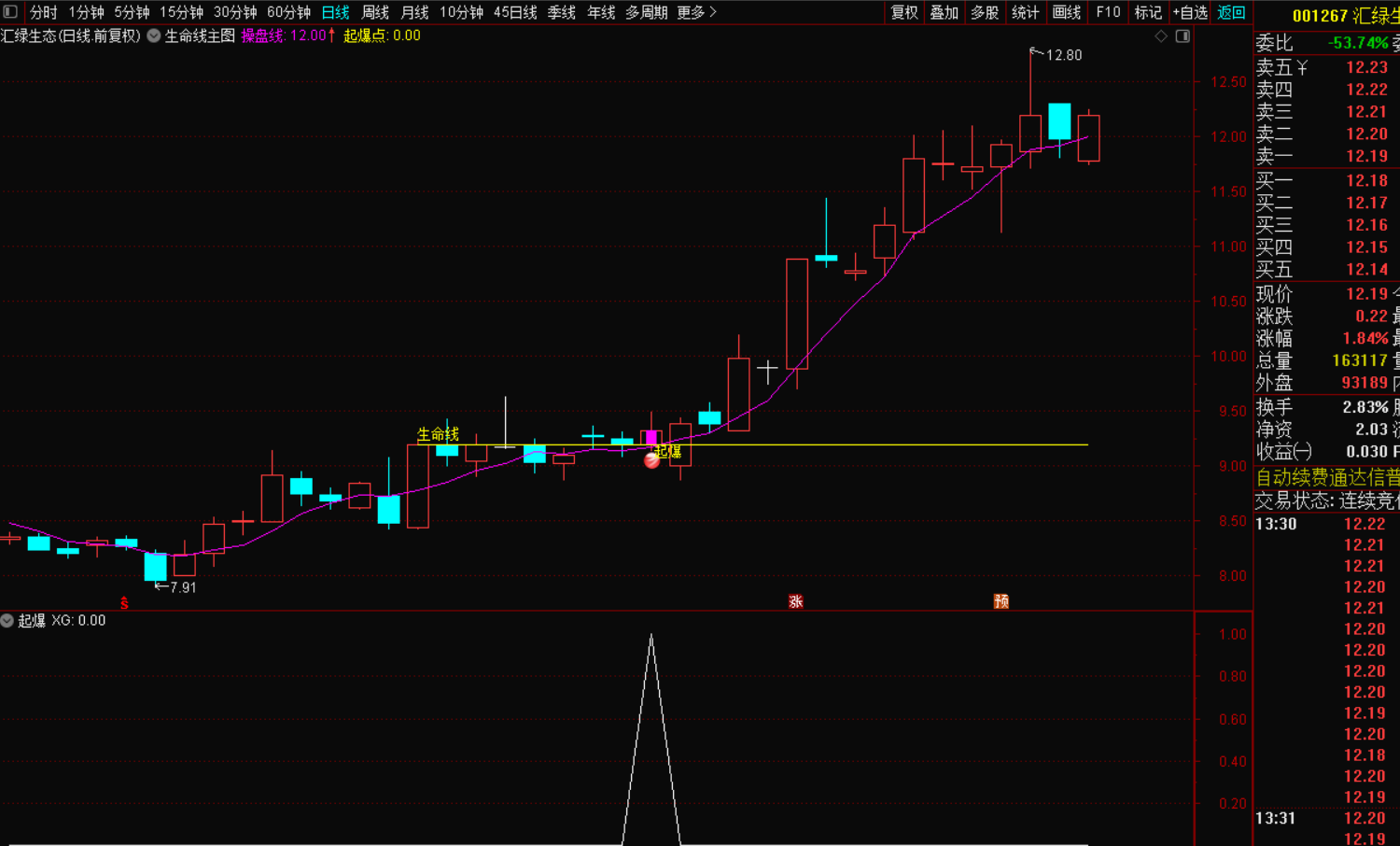Open the 画线 drawing tool
This screenshot has width=1400, height=846.
[1066, 12]
